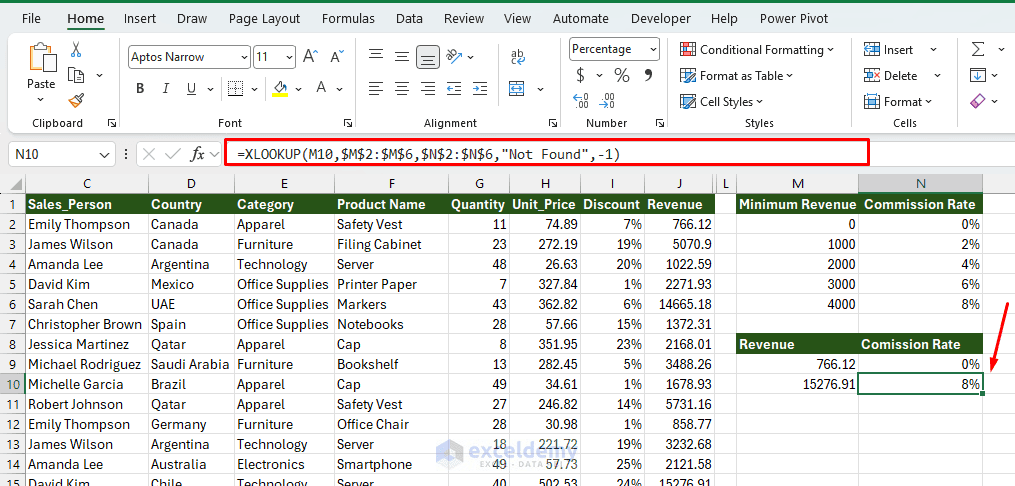Viewport: 1015px width, 486px height.
Task: Click the Insert Function fx icon
Action: coord(197,154)
